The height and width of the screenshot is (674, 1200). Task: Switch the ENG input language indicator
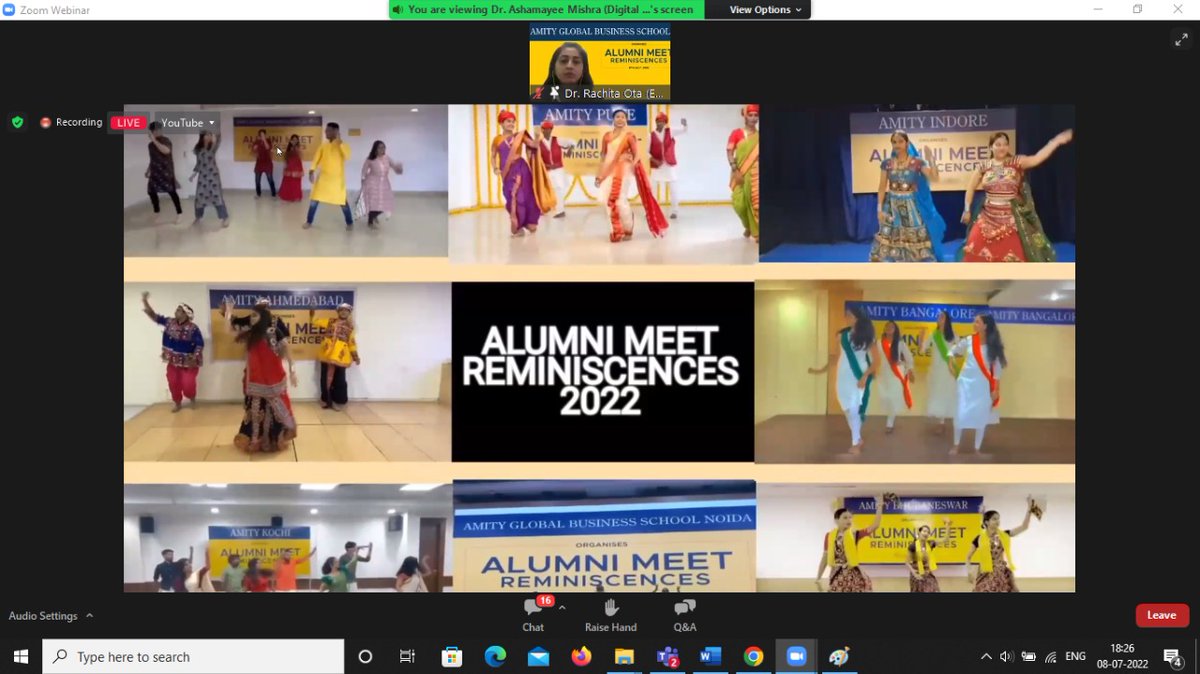tap(1075, 657)
